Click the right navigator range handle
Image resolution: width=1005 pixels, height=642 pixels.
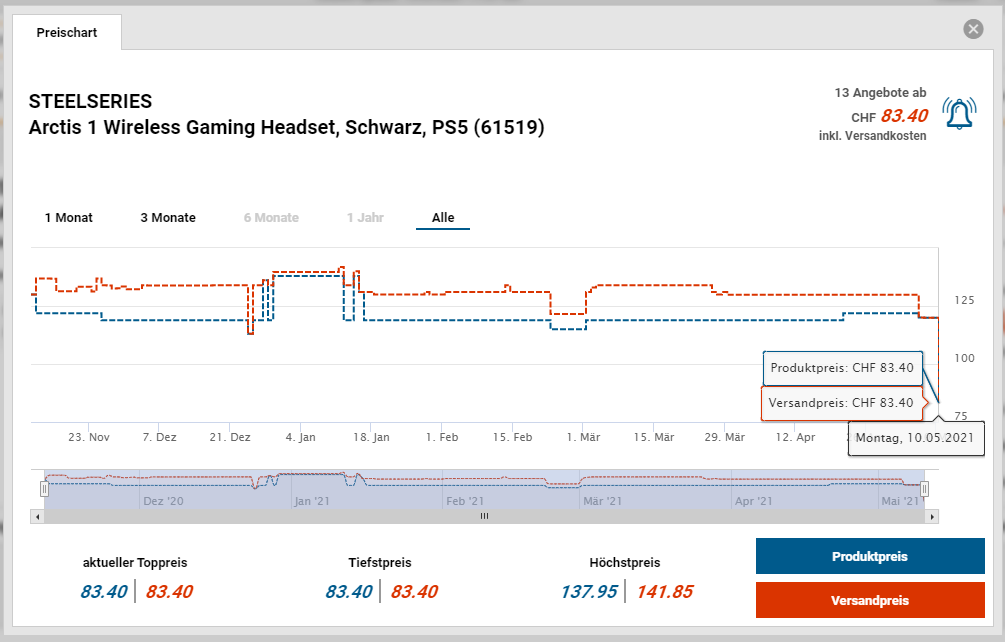coord(925,488)
